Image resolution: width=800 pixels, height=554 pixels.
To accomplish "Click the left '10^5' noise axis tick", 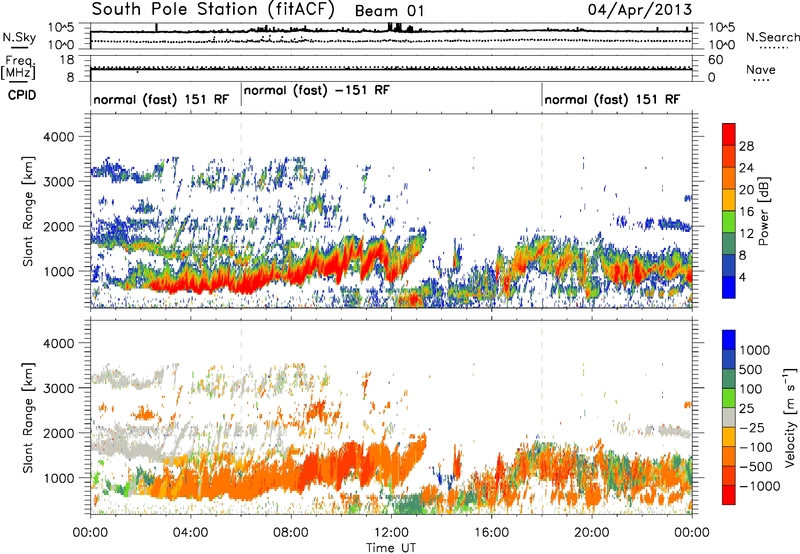I will (x=61, y=28).
